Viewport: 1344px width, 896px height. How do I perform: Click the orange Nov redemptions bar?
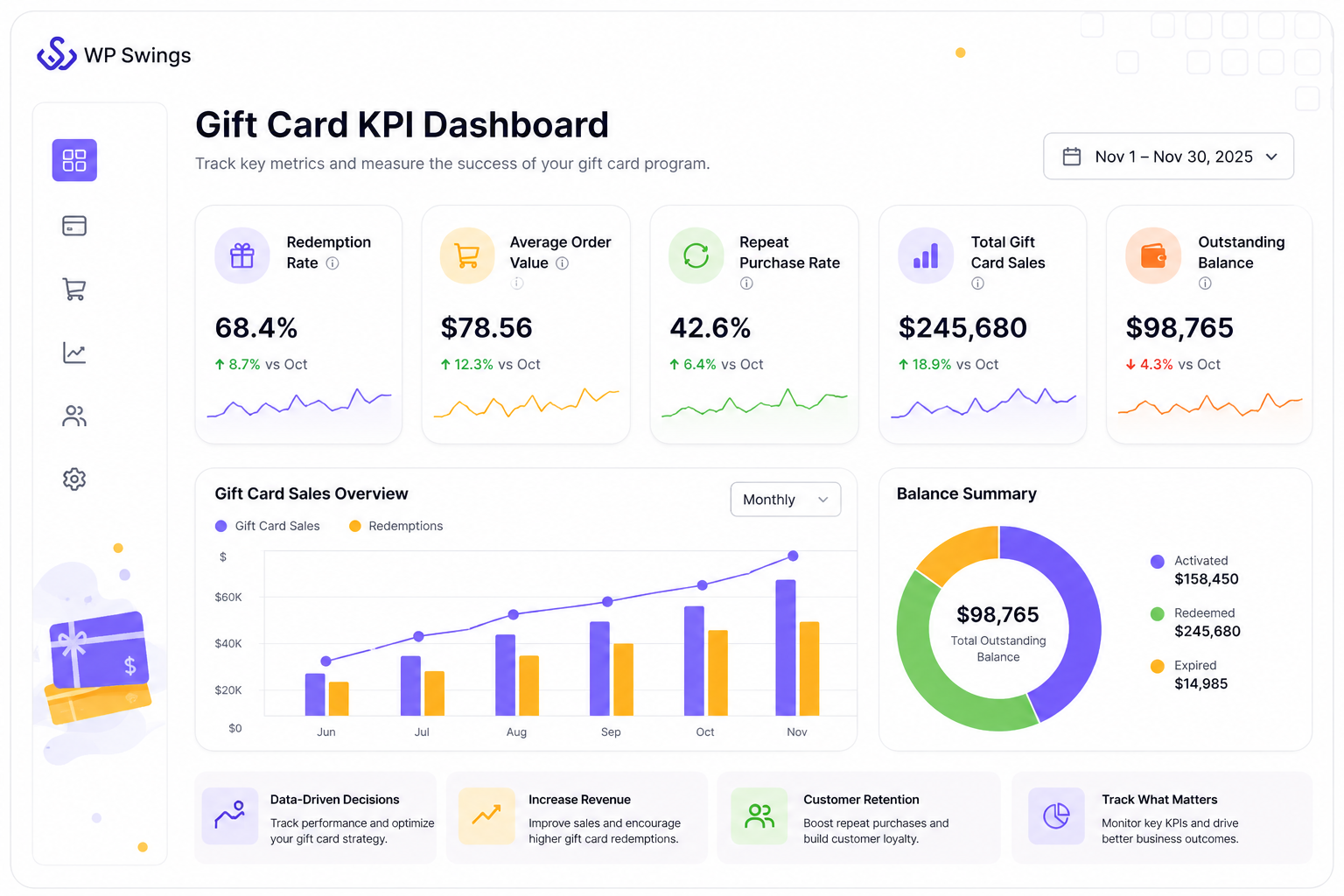click(x=809, y=668)
